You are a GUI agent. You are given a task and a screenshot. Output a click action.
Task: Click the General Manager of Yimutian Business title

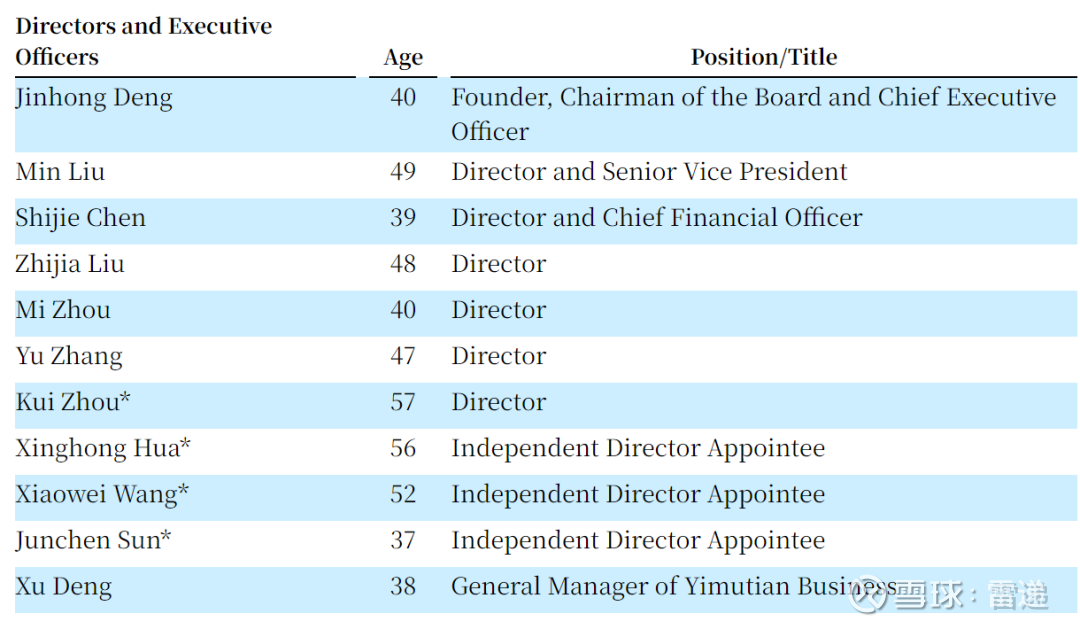[660, 586]
